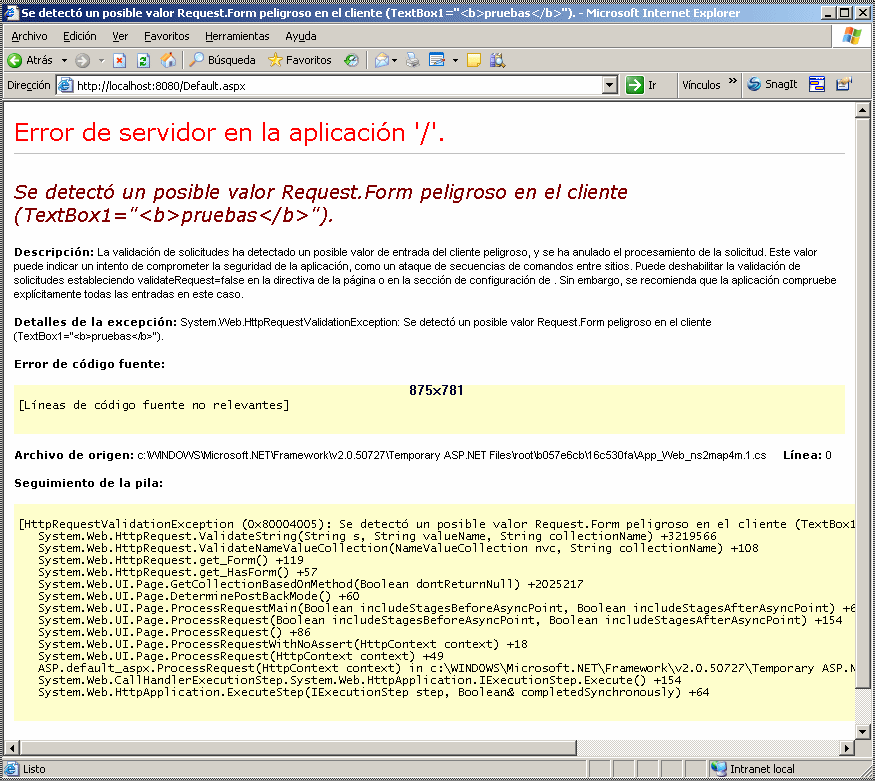Click the yellow note Discuss icon
Image resolution: width=875 pixels, height=781 pixels.
pos(474,60)
